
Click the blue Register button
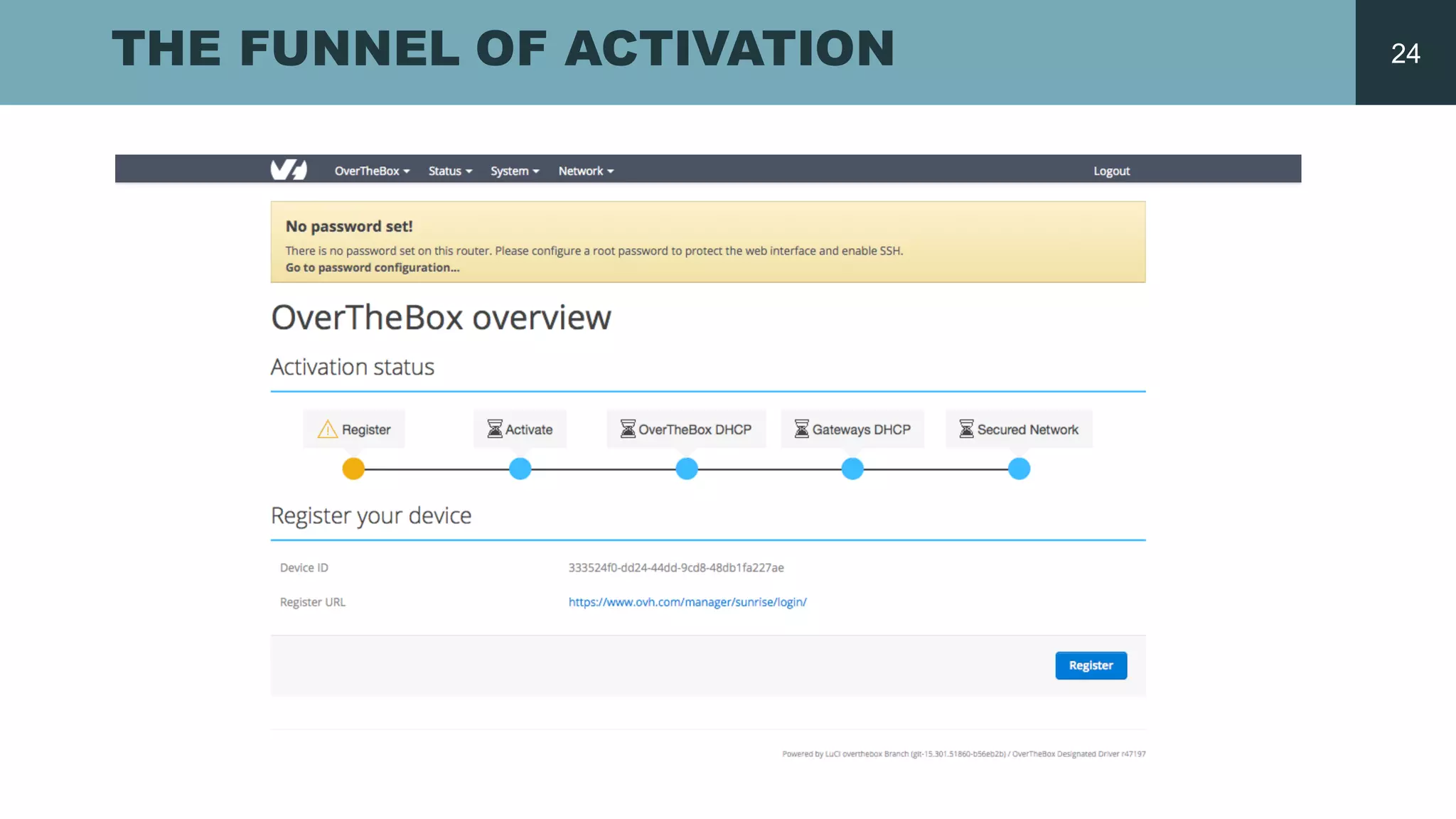[x=1091, y=665]
